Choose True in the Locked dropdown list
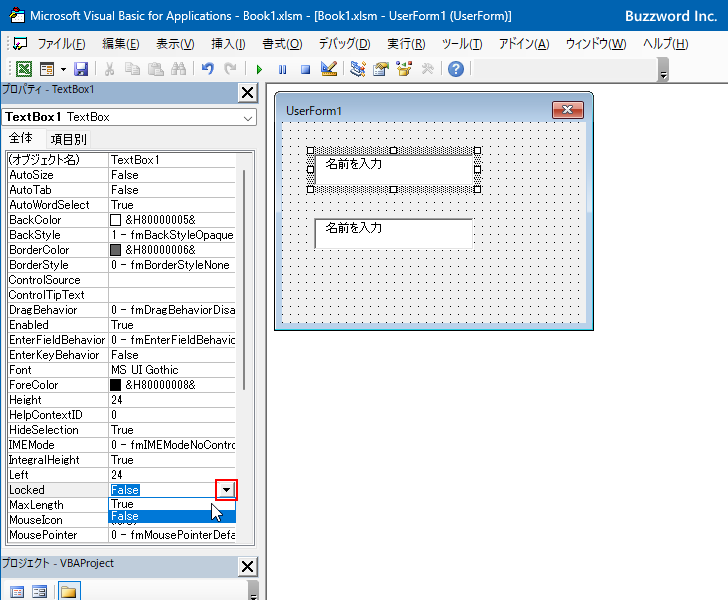This screenshot has width=728, height=600. click(172, 504)
